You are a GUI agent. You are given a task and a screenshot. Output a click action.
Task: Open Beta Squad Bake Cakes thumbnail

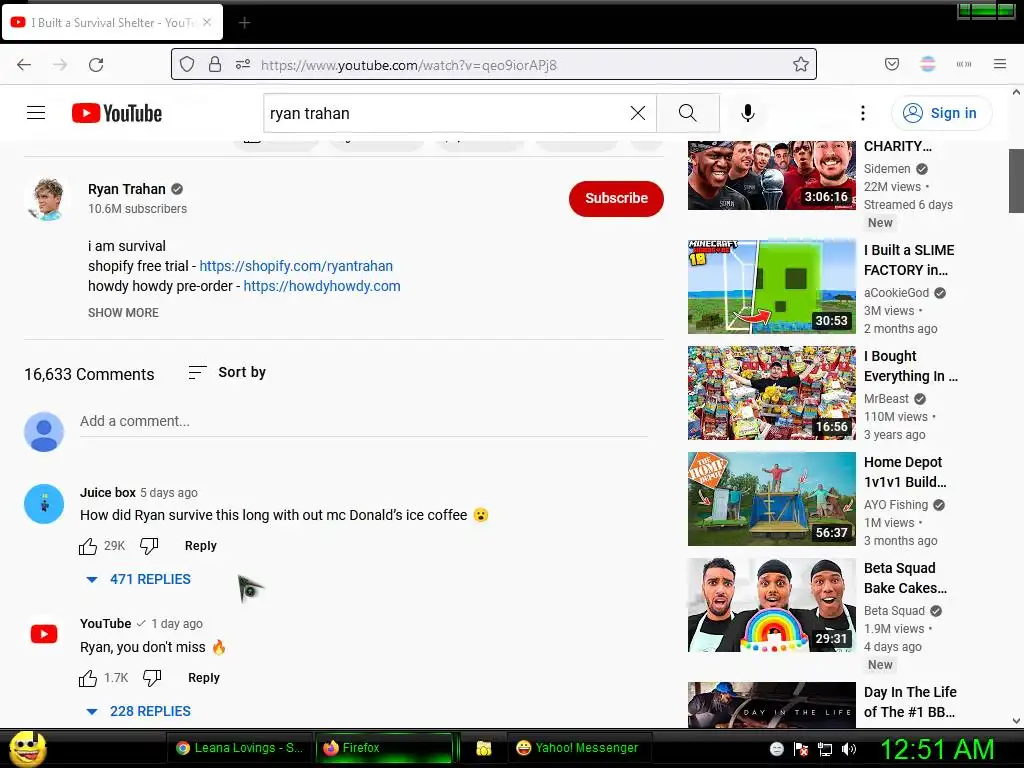771,605
